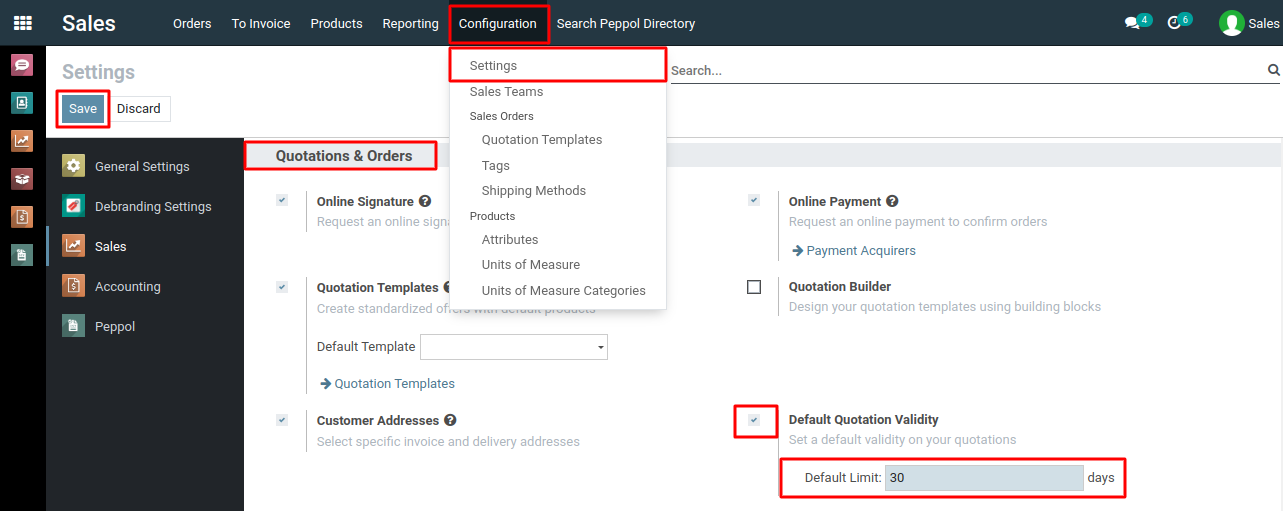Viewport: 1283px width, 511px height.
Task: Choose Units of Measure menu entry
Action: tap(558, 264)
